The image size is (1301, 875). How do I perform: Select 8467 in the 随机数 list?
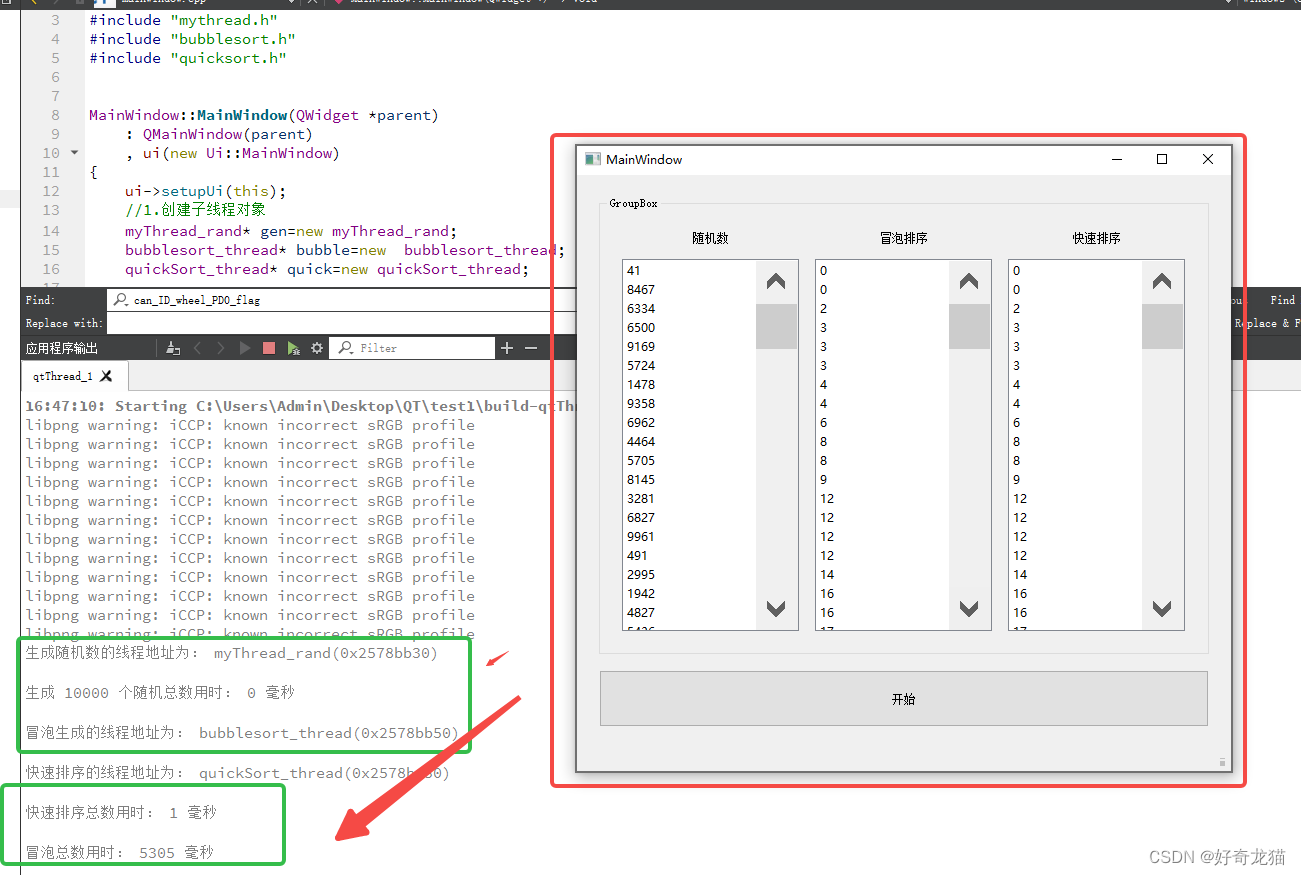641,289
